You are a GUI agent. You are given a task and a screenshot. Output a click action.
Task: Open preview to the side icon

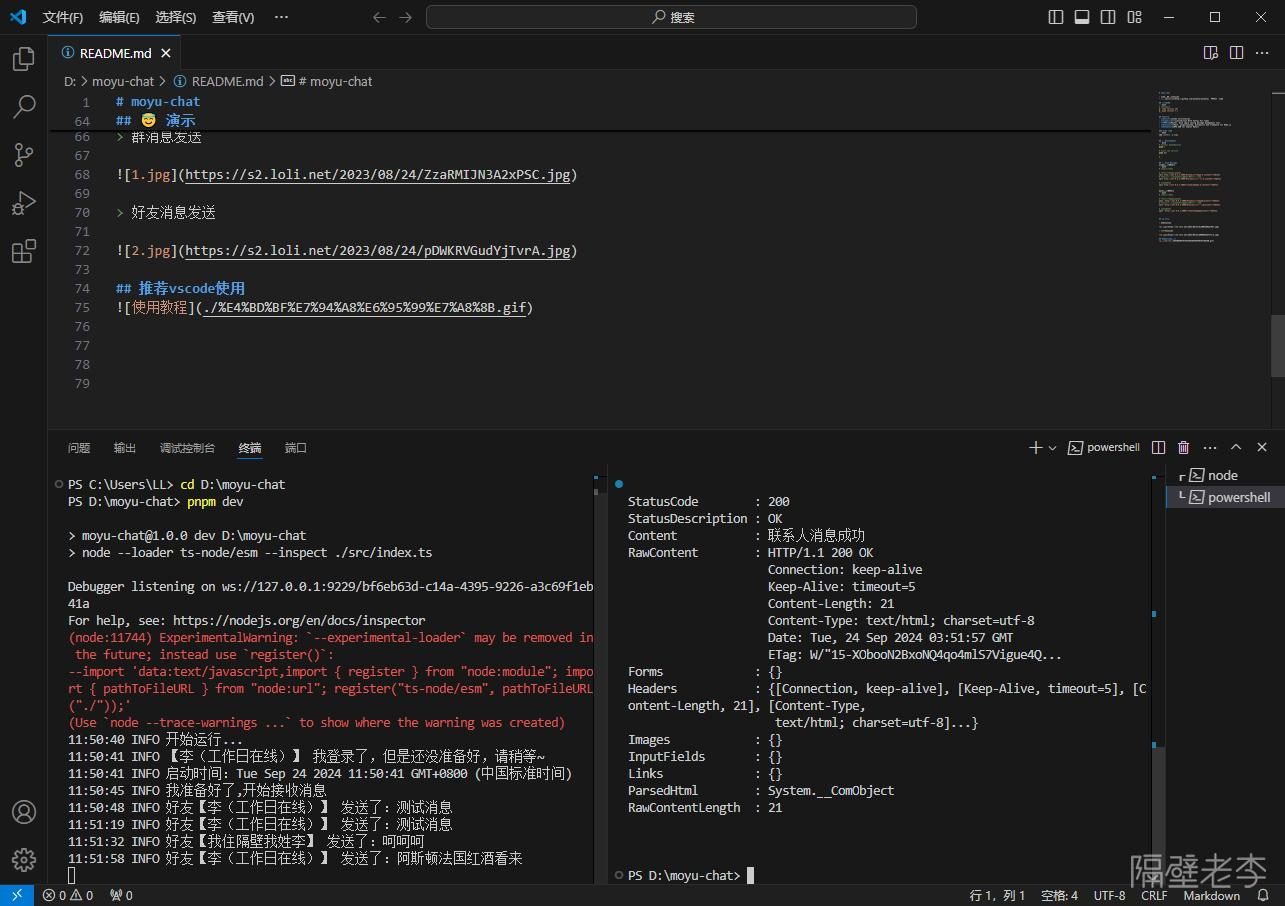[x=1211, y=53]
